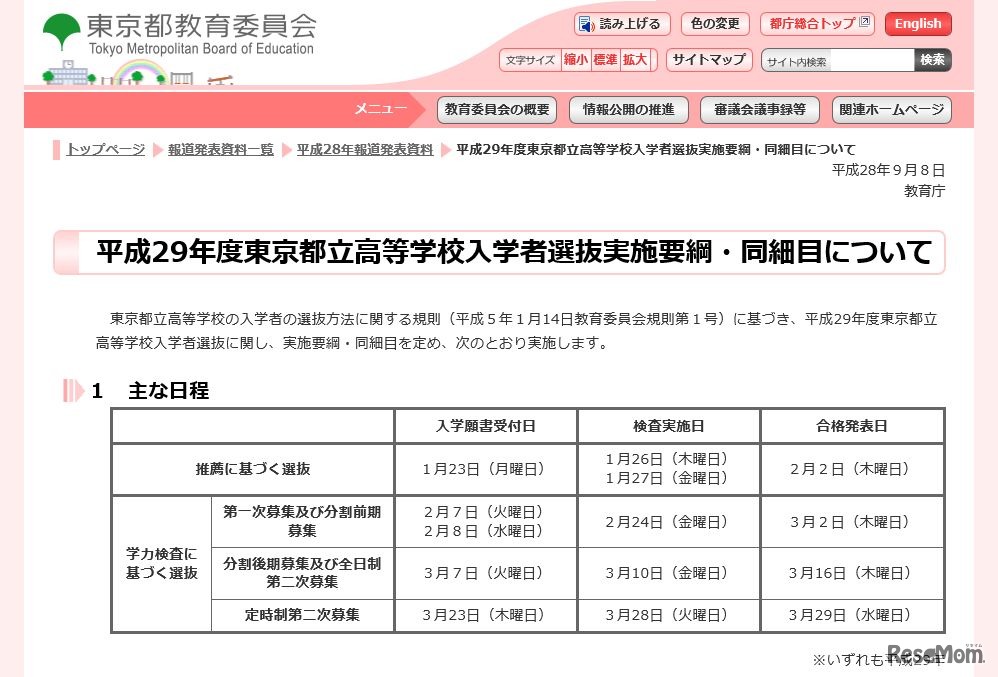This screenshot has width=998, height=677.
Task: Open the 審議会議事録等 menu
Action: tap(760, 110)
